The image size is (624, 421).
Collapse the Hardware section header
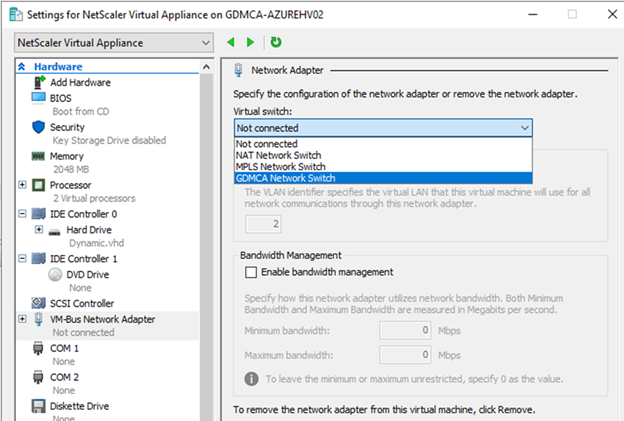point(21,66)
